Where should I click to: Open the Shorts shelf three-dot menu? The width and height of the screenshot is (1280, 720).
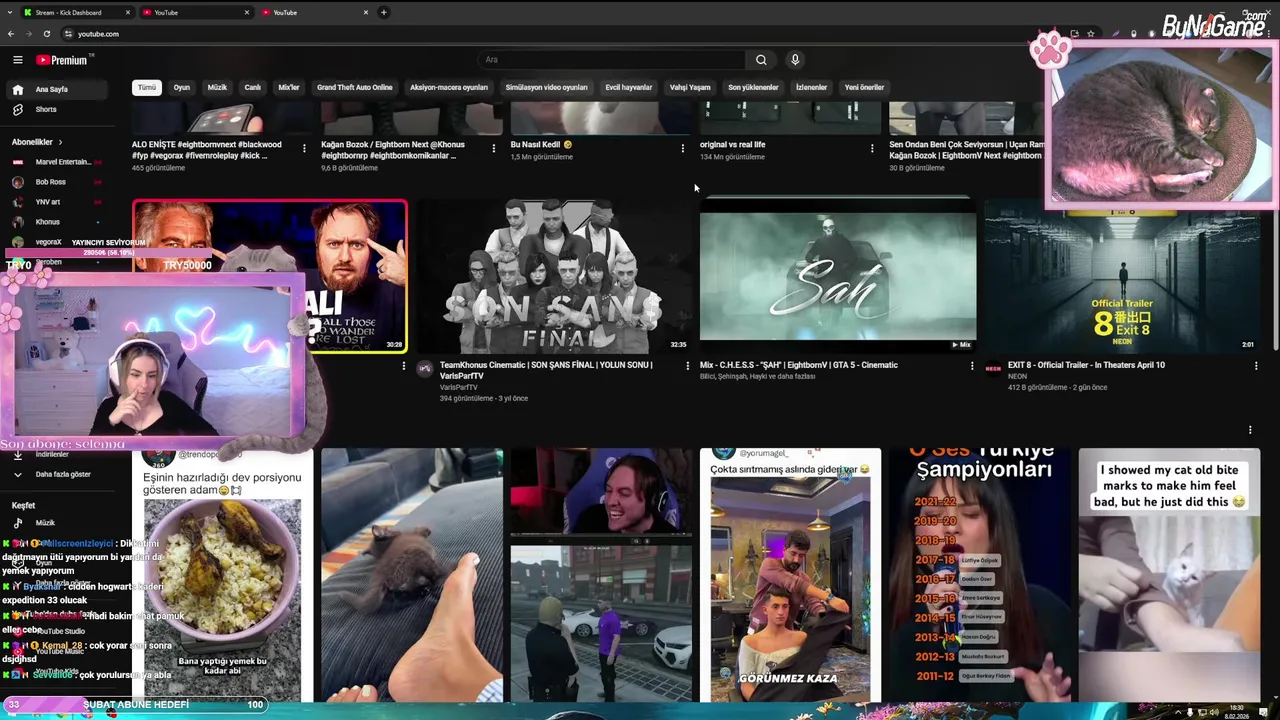pyautogui.click(x=1249, y=430)
